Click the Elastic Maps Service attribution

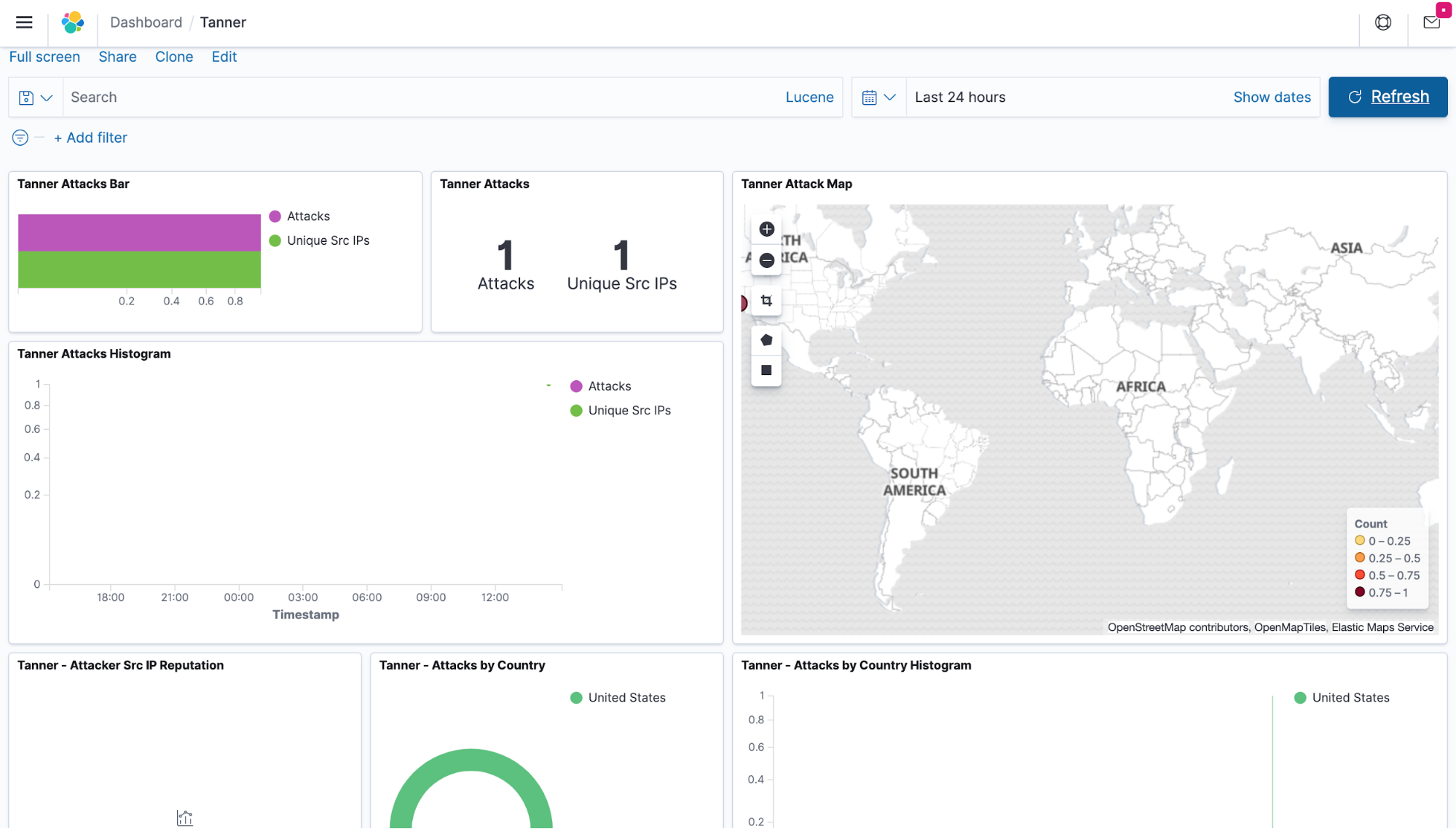1382,627
